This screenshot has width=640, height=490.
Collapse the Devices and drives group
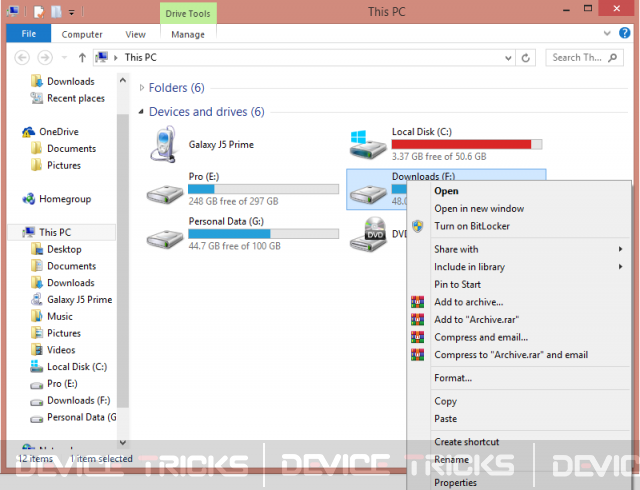[141, 111]
